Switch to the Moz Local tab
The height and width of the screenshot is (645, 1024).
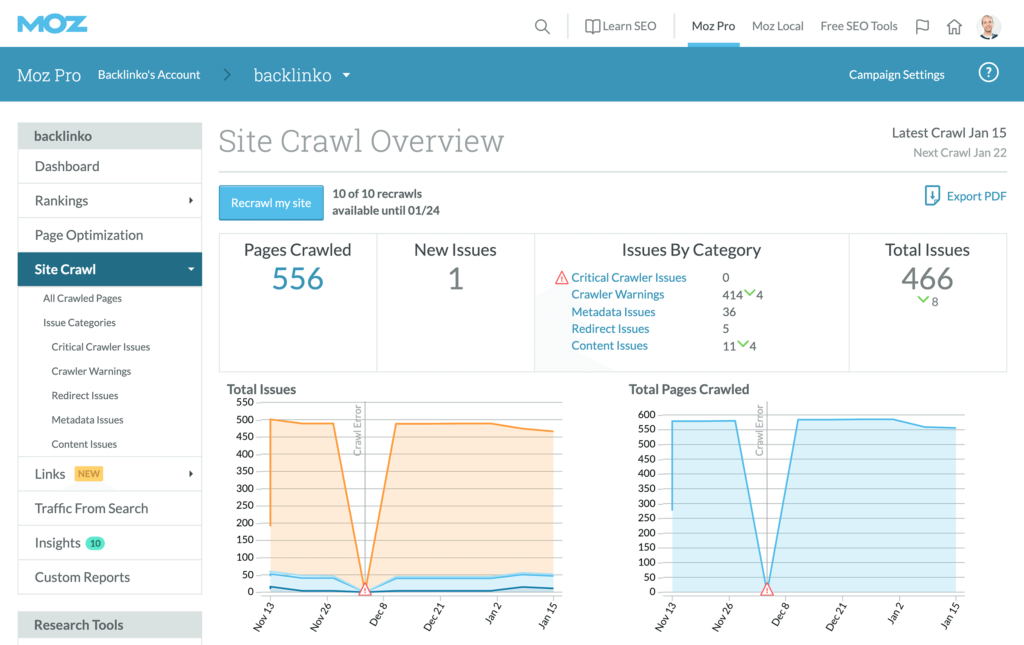[x=777, y=26]
